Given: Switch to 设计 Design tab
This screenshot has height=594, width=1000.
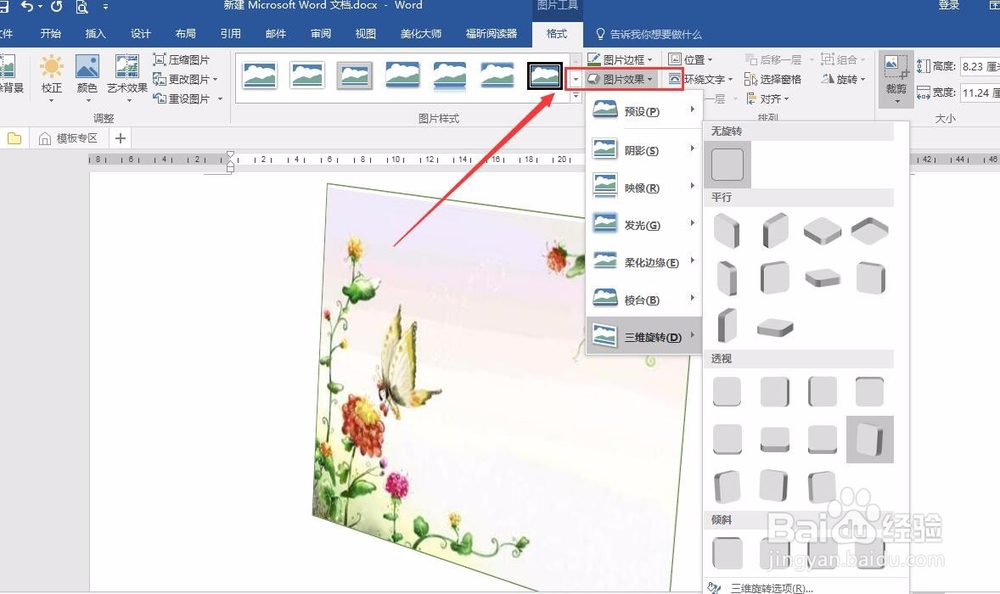Looking at the screenshot, I should tap(140, 33).
